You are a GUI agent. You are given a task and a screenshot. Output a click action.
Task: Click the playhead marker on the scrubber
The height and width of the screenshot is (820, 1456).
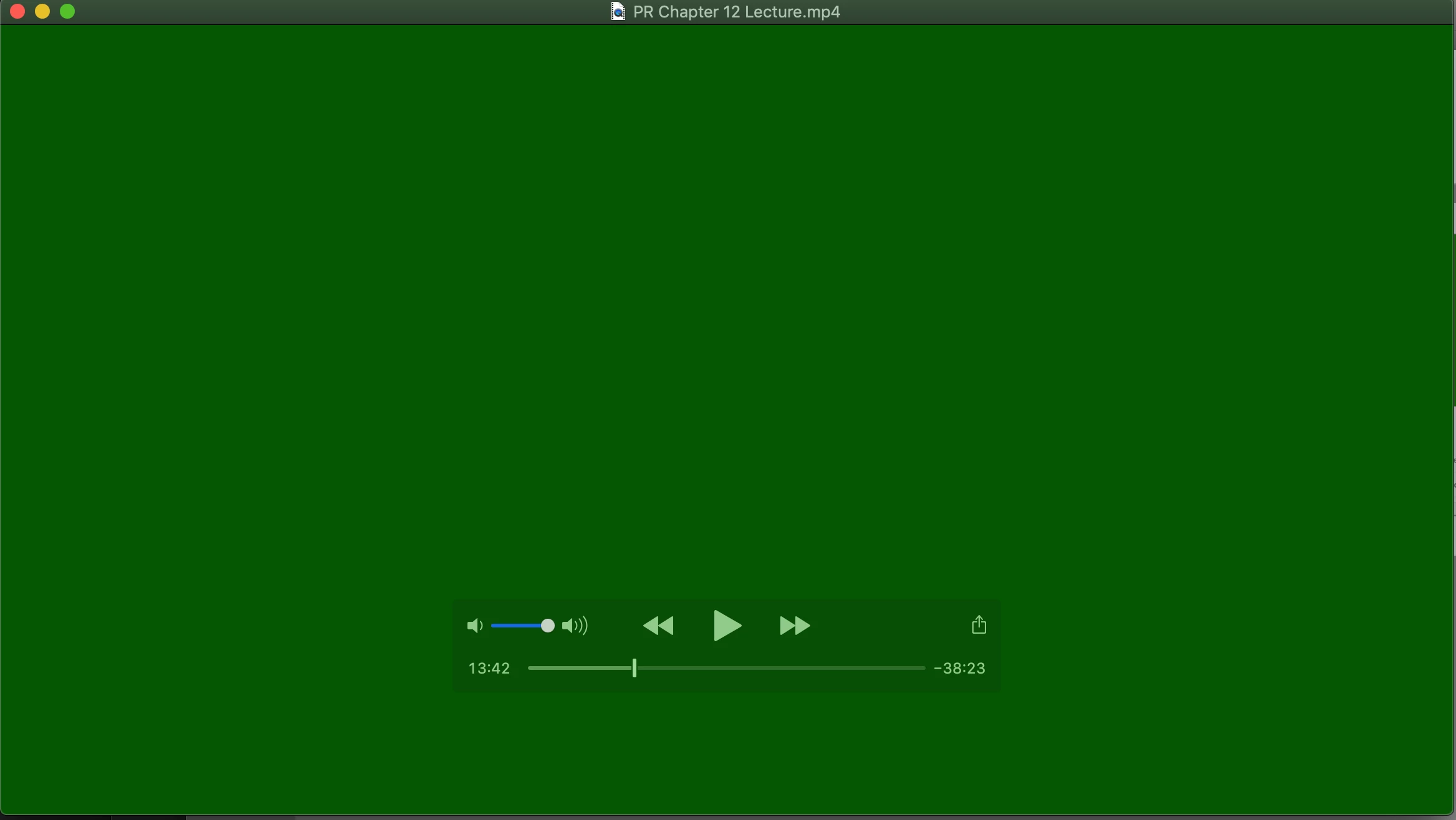pos(634,668)
